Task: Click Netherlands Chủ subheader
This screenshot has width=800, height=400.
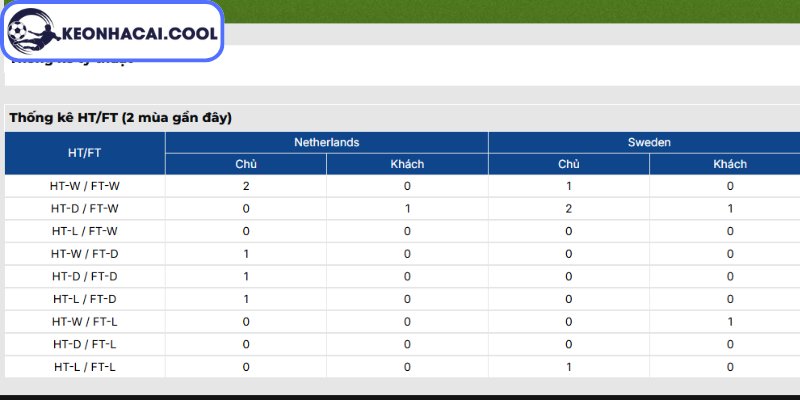Action: pos(246,164)
